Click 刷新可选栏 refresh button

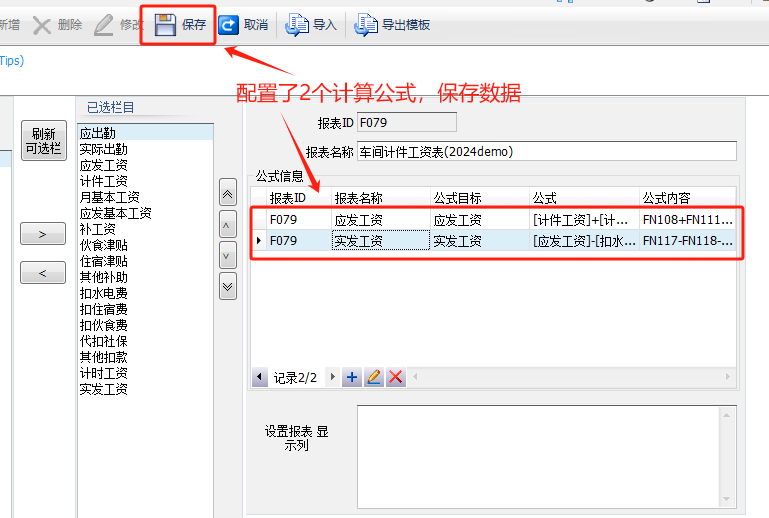pos(44,141)
